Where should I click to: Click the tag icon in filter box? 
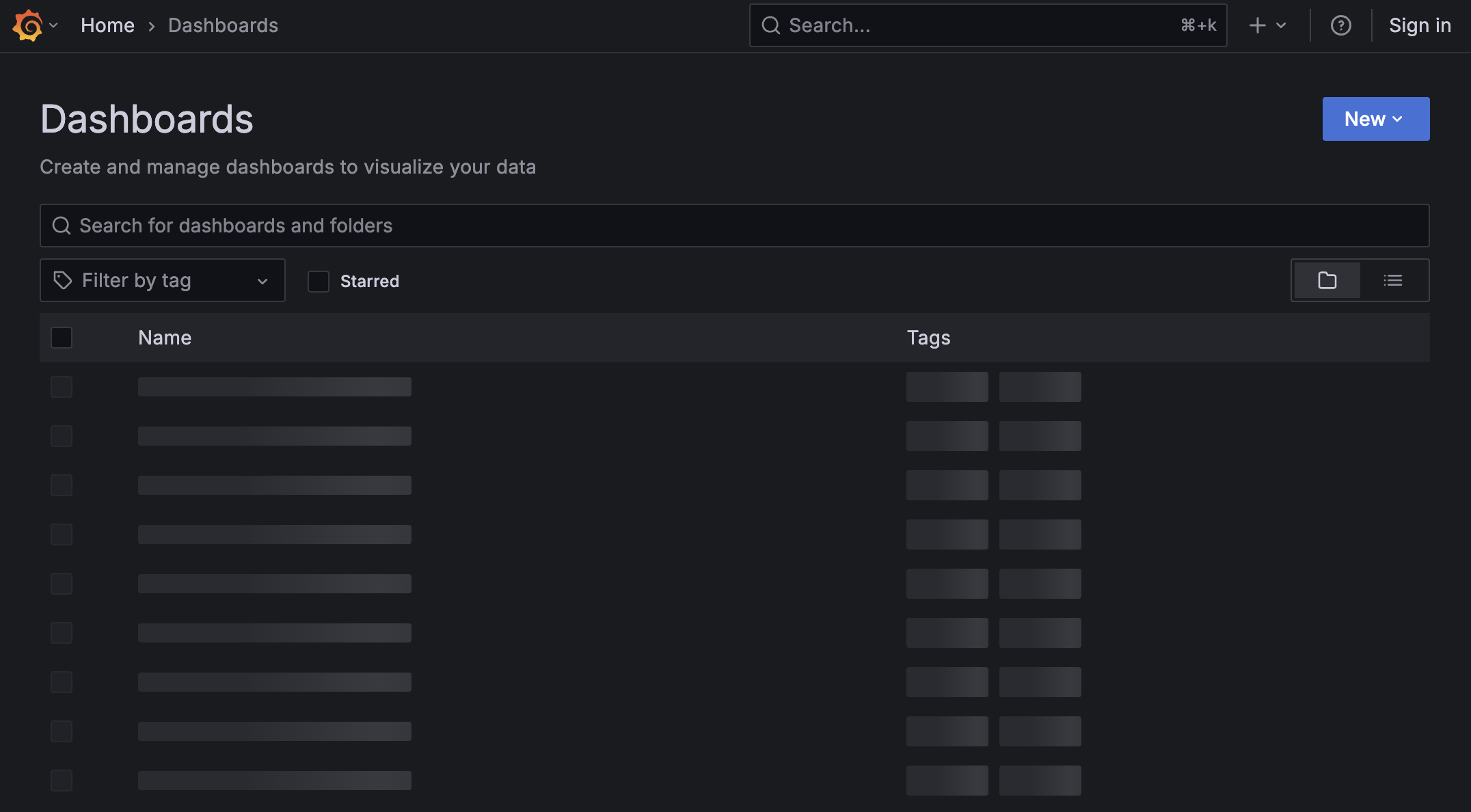63,280
